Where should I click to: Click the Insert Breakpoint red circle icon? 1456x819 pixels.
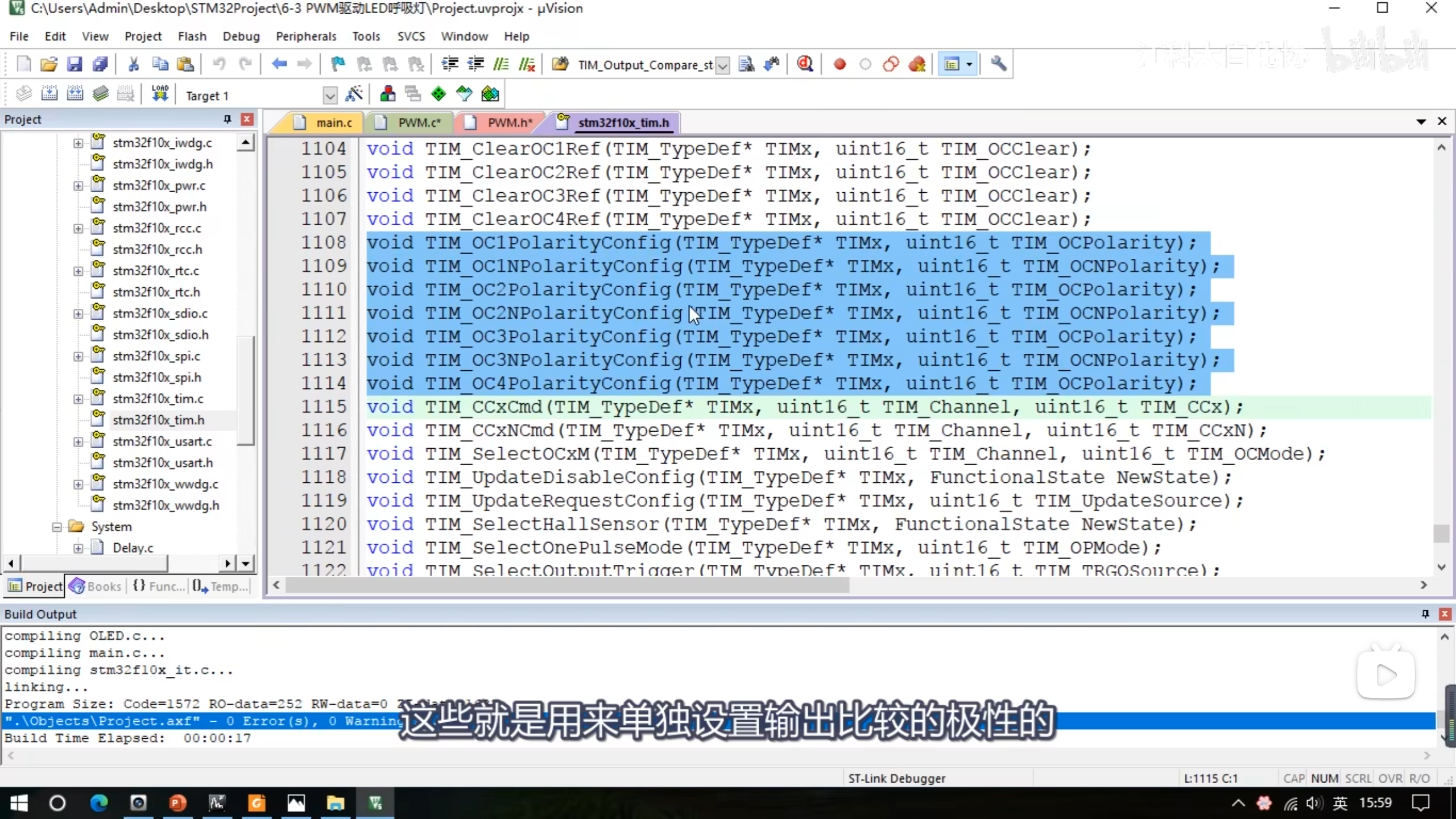point(839,64)
